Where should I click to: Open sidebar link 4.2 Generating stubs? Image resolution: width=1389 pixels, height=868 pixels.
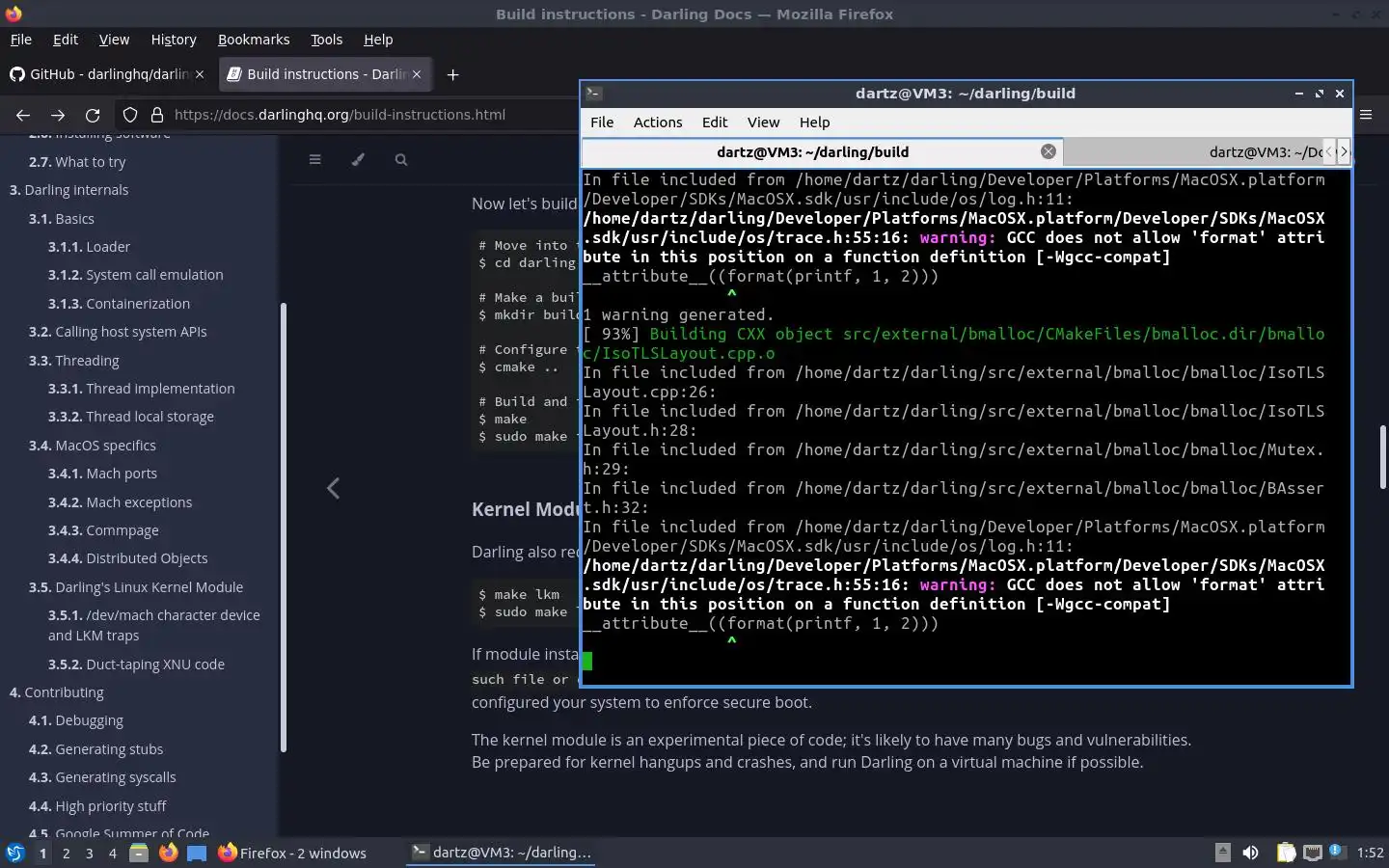[x=95, y=749]
